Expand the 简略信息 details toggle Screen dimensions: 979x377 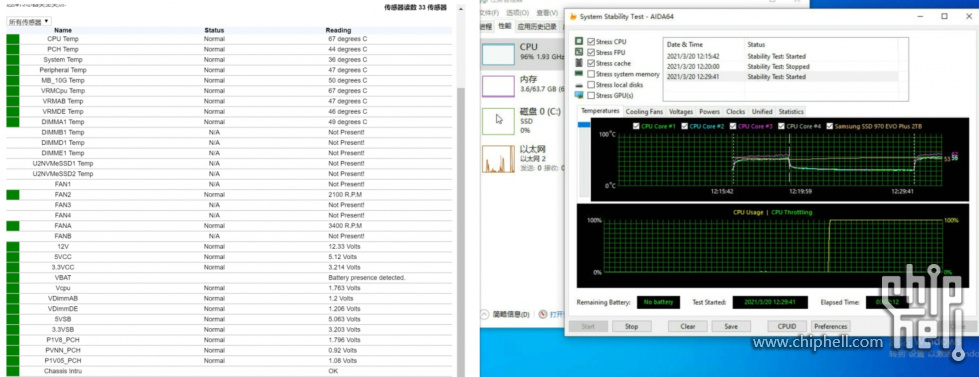pos(506,315)
